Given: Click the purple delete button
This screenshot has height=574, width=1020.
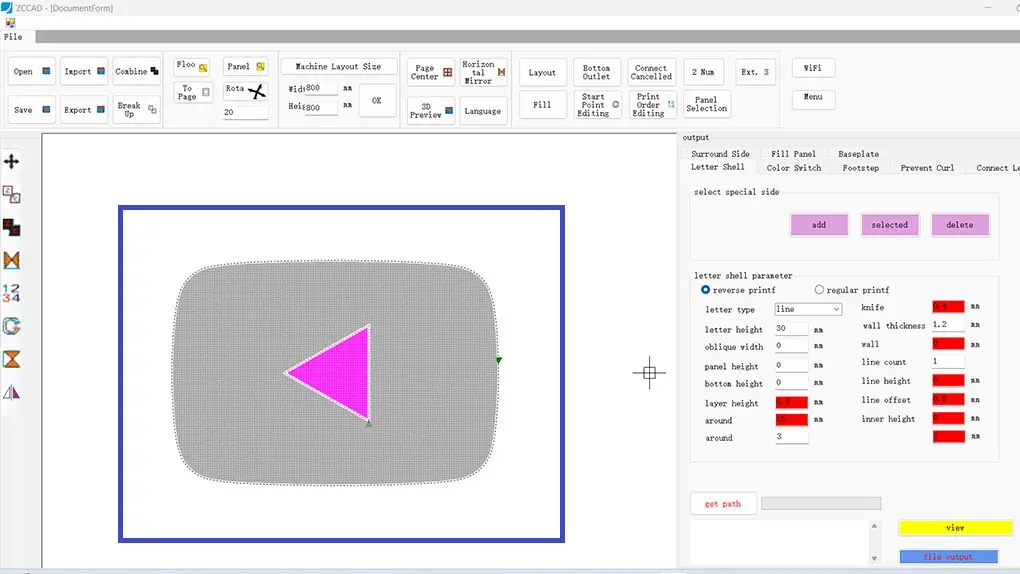Looking at the screenshot, I should [x=960, y=225].
